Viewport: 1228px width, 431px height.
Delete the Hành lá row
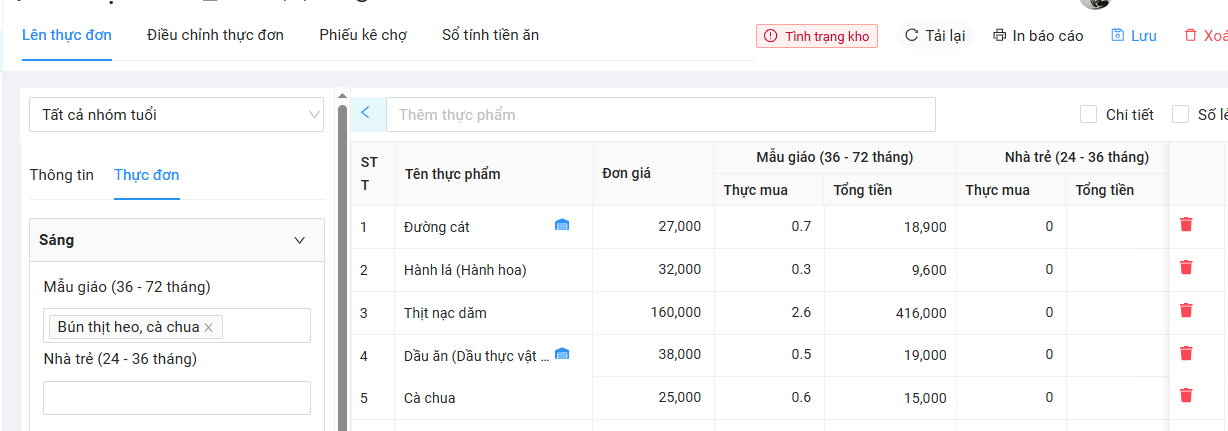[x=1186, y=268]
